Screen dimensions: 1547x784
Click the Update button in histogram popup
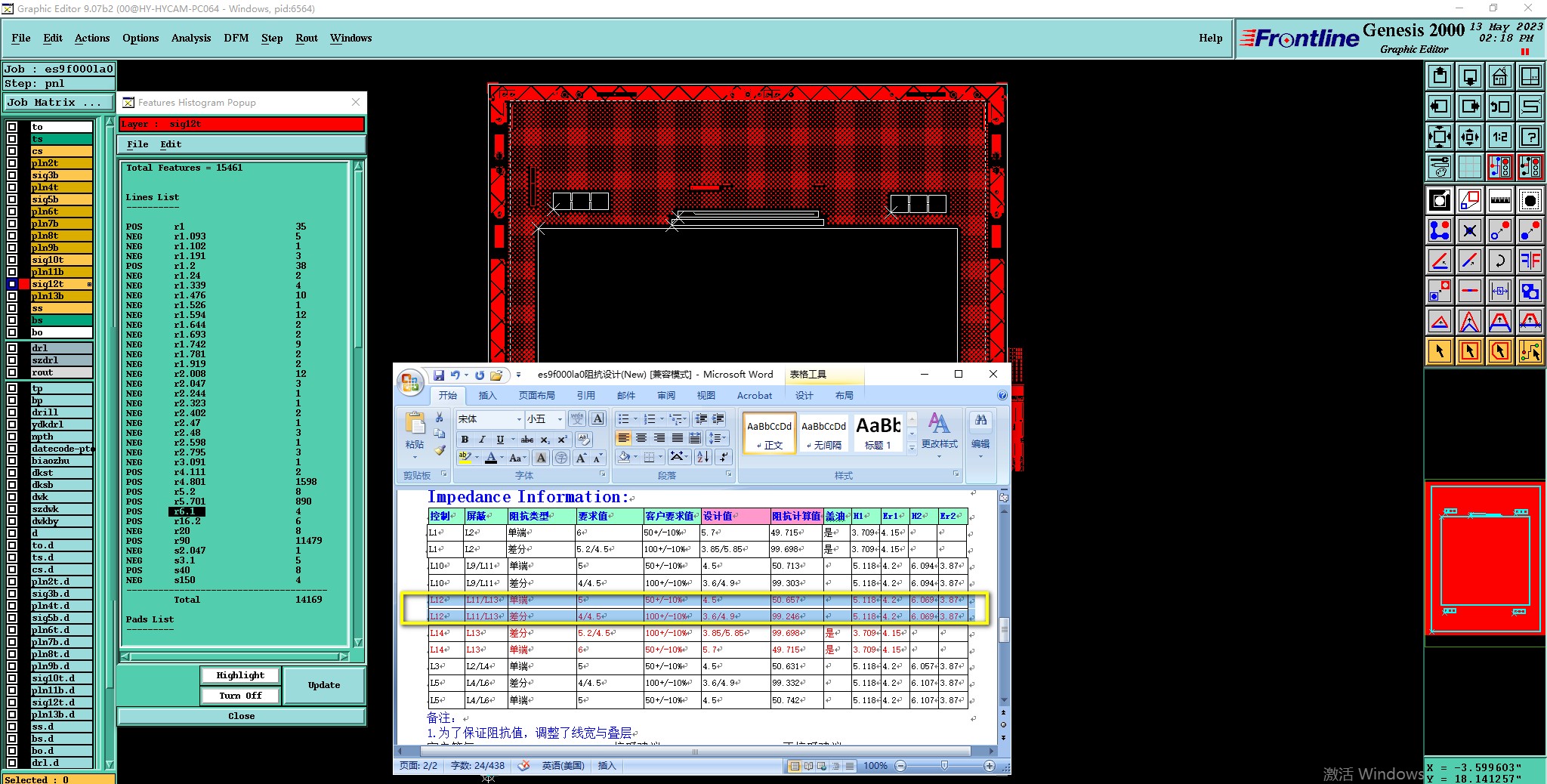324,685
